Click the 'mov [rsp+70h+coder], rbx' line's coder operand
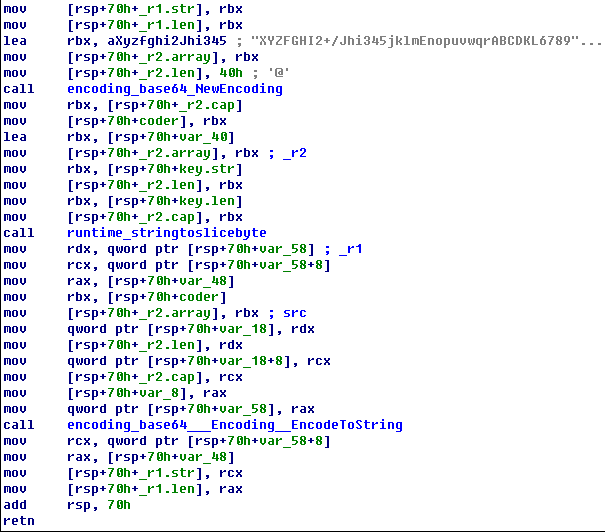The image size is (605, 532). pyautogui.click(x=159, y=121)
